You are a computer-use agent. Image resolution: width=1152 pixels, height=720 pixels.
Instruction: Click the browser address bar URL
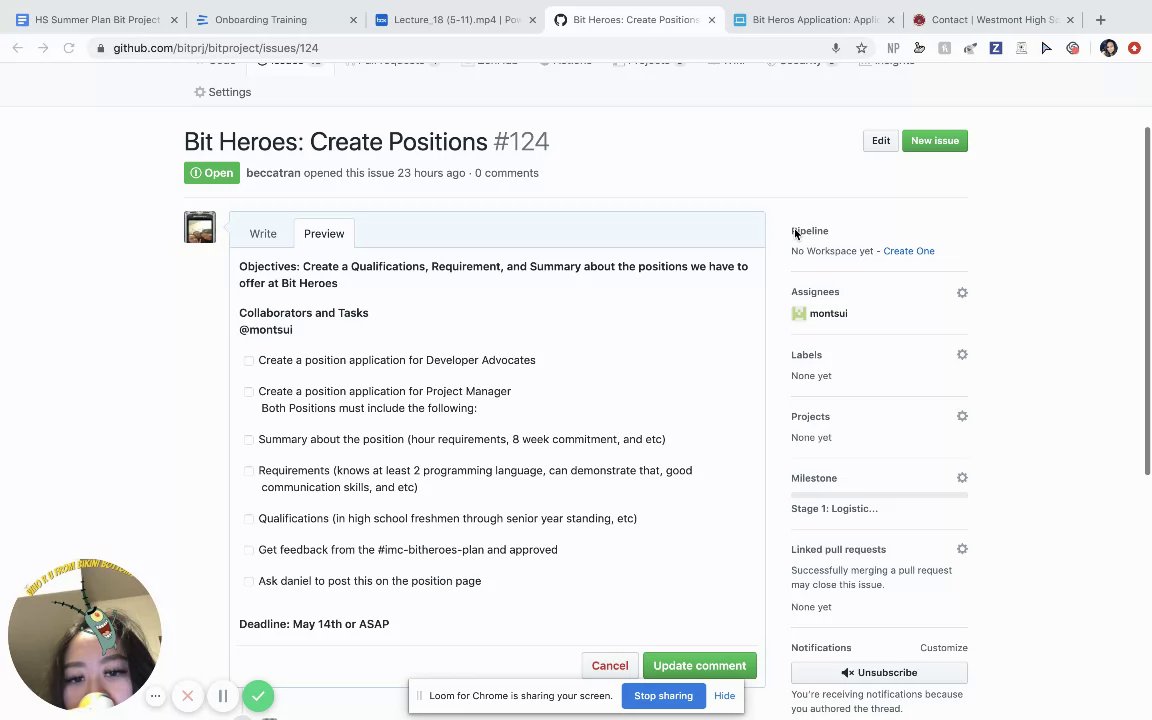(x=215, y=48)
